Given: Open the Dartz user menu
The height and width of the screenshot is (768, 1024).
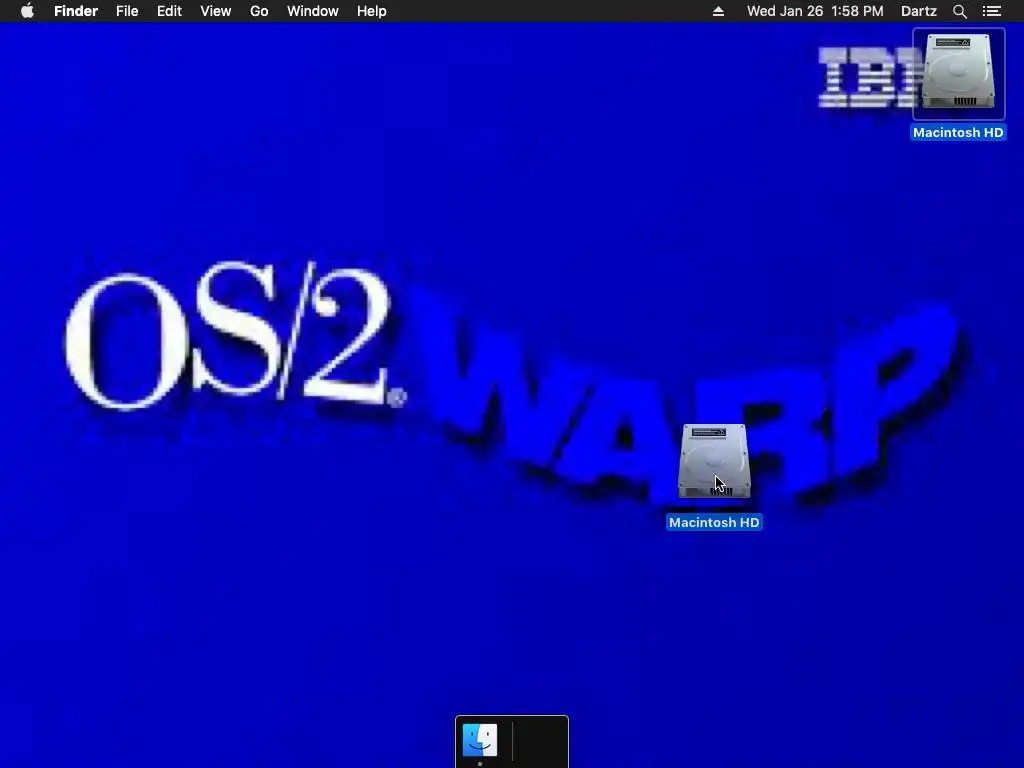Looking at the screenshot, I should (919, 11).
